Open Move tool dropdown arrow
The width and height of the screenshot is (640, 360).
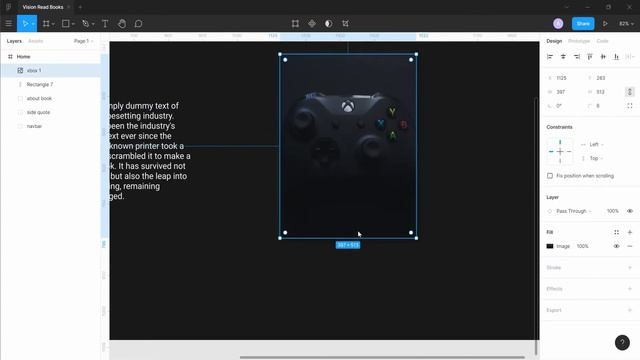[x=33, y=24]
